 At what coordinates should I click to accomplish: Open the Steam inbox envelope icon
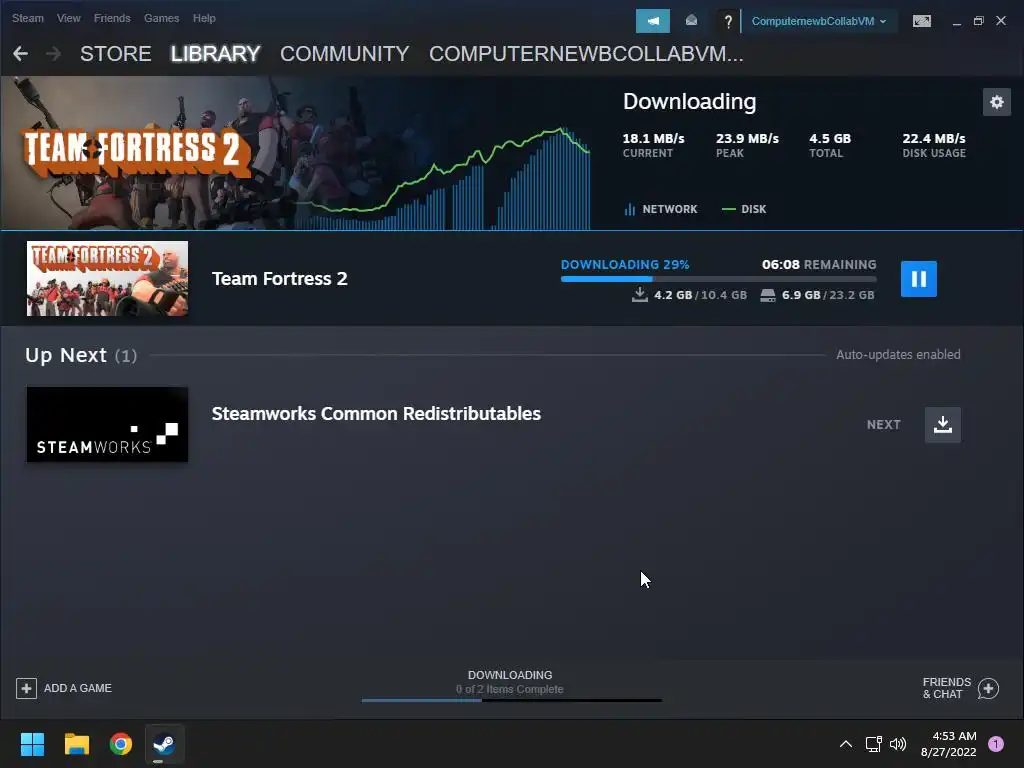coord(691,21)
